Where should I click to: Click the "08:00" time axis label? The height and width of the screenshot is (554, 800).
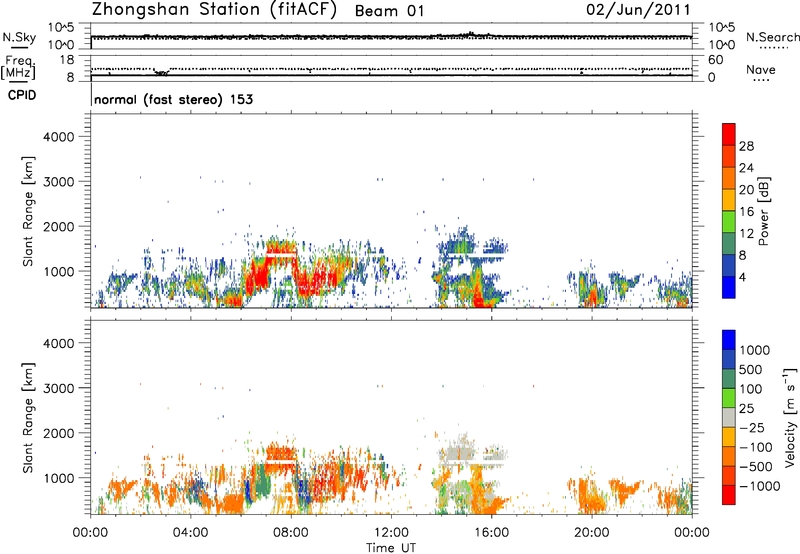point(291,533)
